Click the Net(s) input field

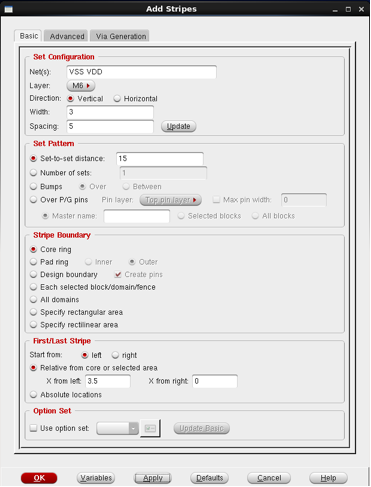pos(142,72)
